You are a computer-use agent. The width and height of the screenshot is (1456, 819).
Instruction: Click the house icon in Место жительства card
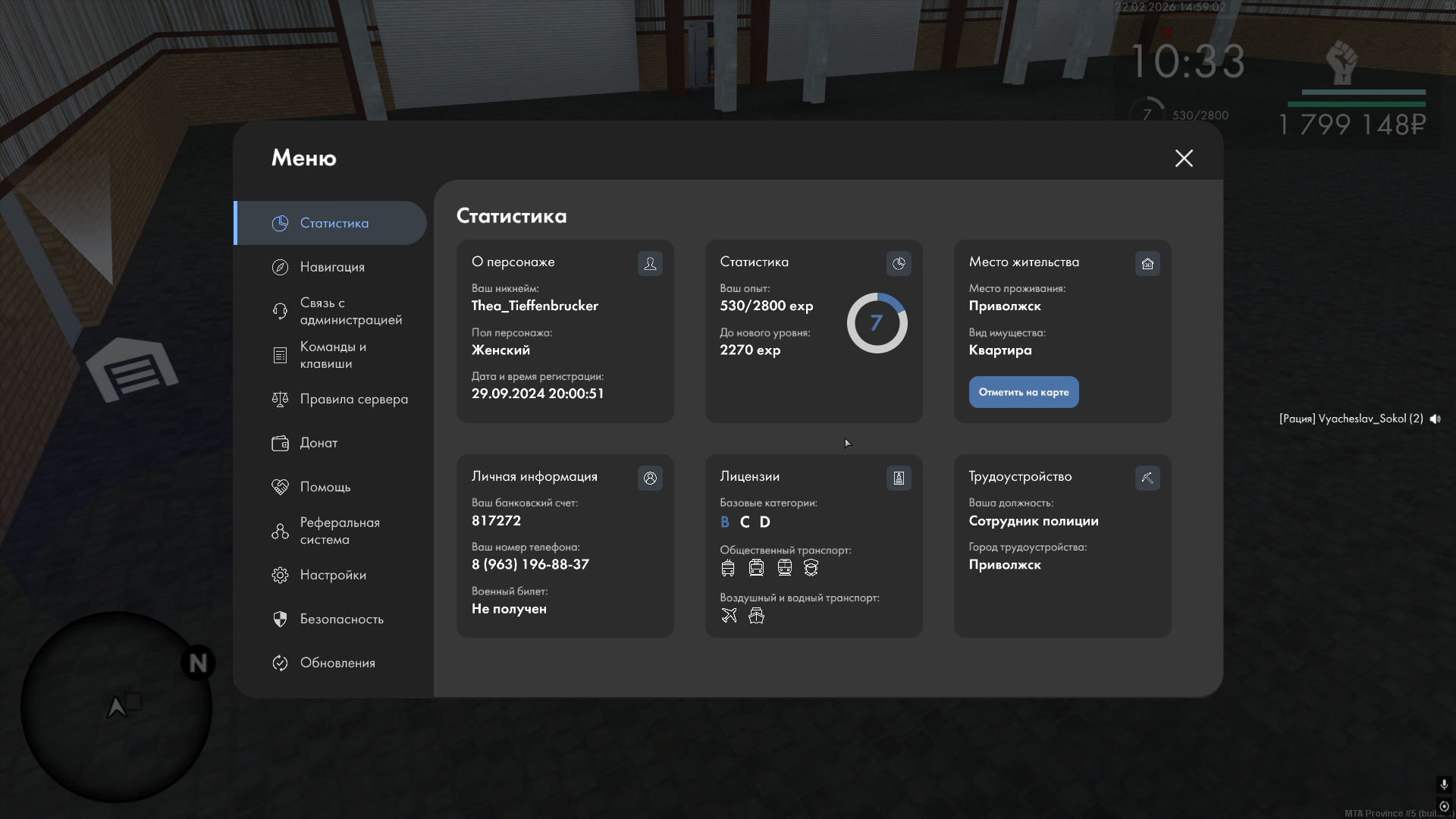pos(1147,263)
